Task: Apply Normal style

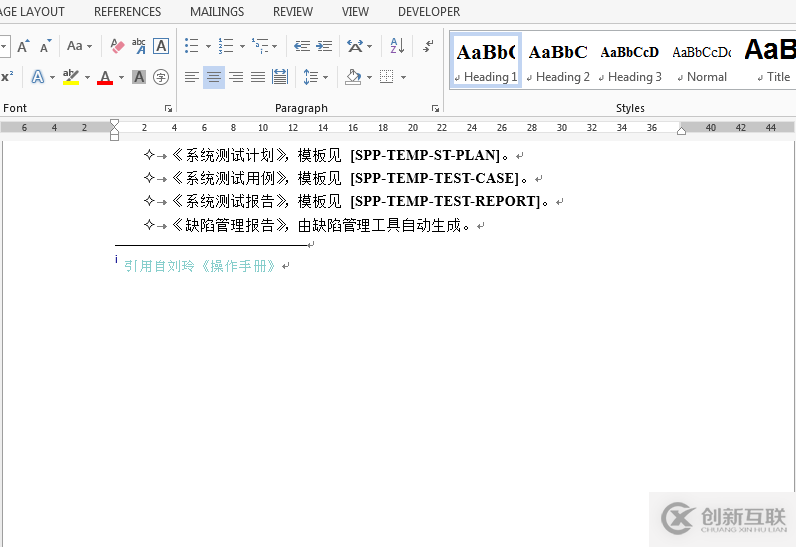Action: click(x=702, y=61)
